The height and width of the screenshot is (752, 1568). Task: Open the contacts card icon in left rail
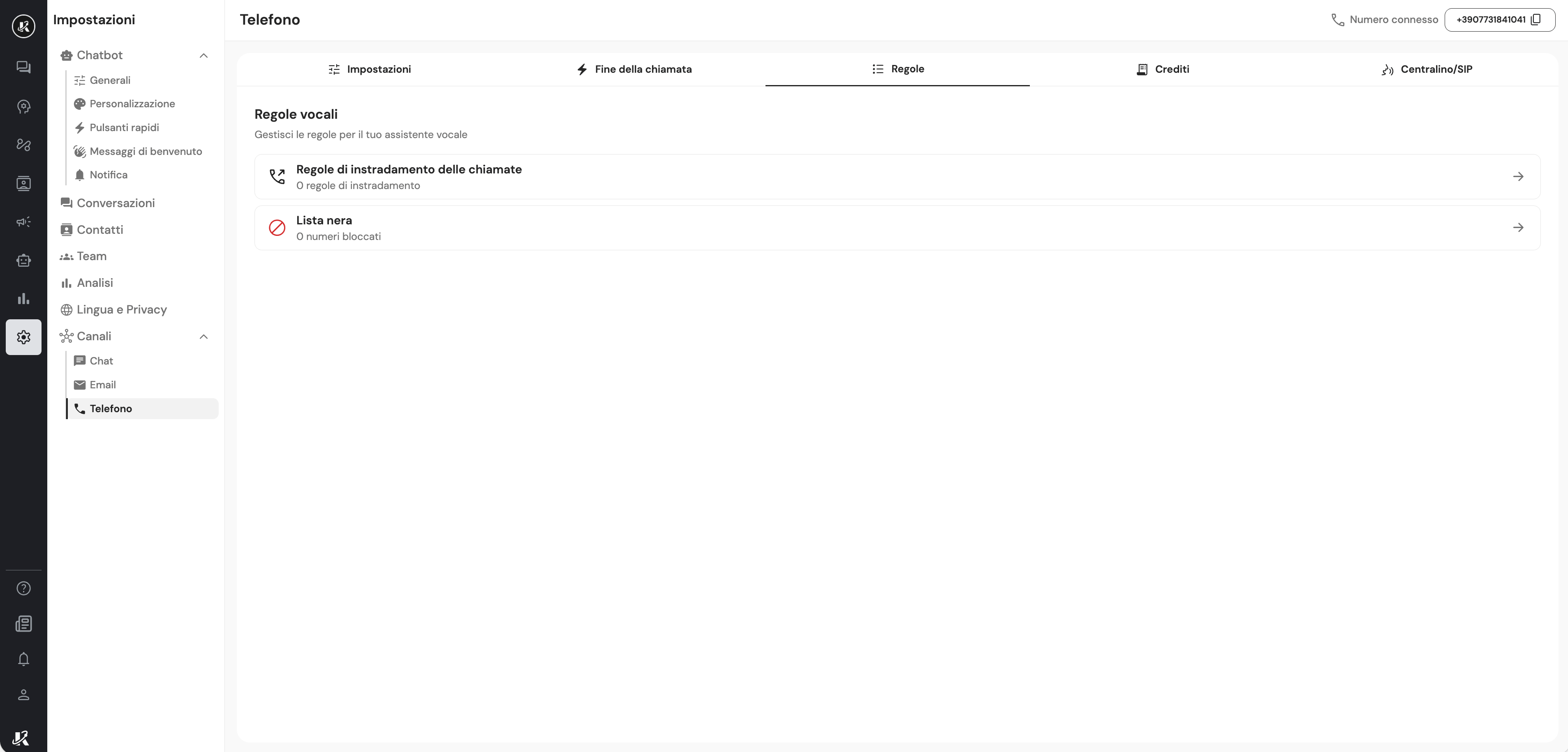click(x=23, y=183)
